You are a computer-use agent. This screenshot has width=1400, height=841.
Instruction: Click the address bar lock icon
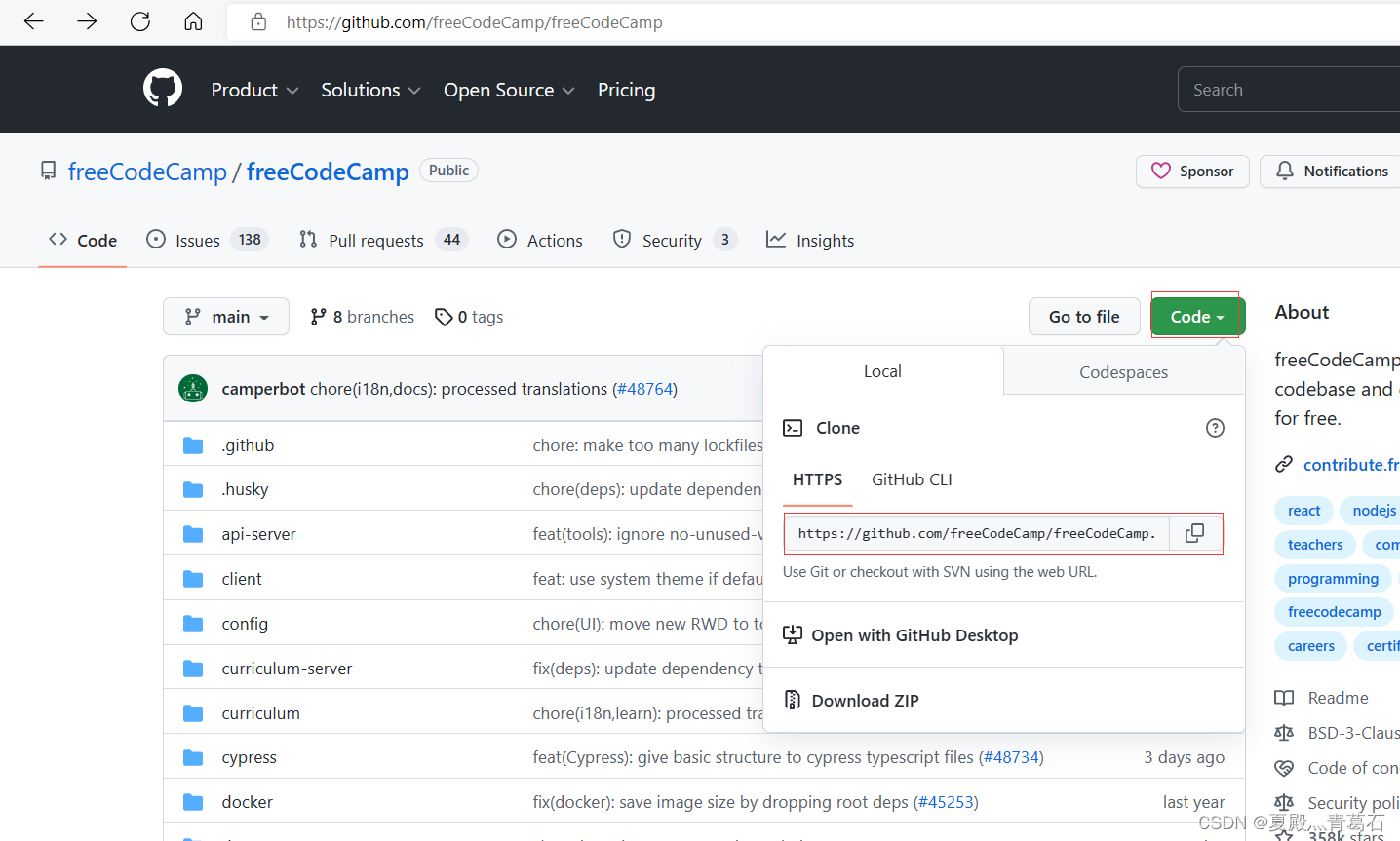258,21
